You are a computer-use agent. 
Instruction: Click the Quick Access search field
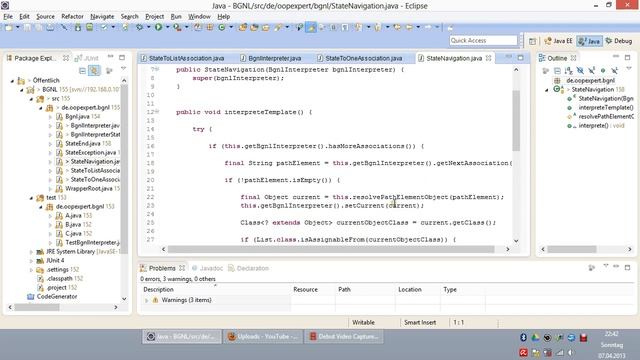(483, 40)
